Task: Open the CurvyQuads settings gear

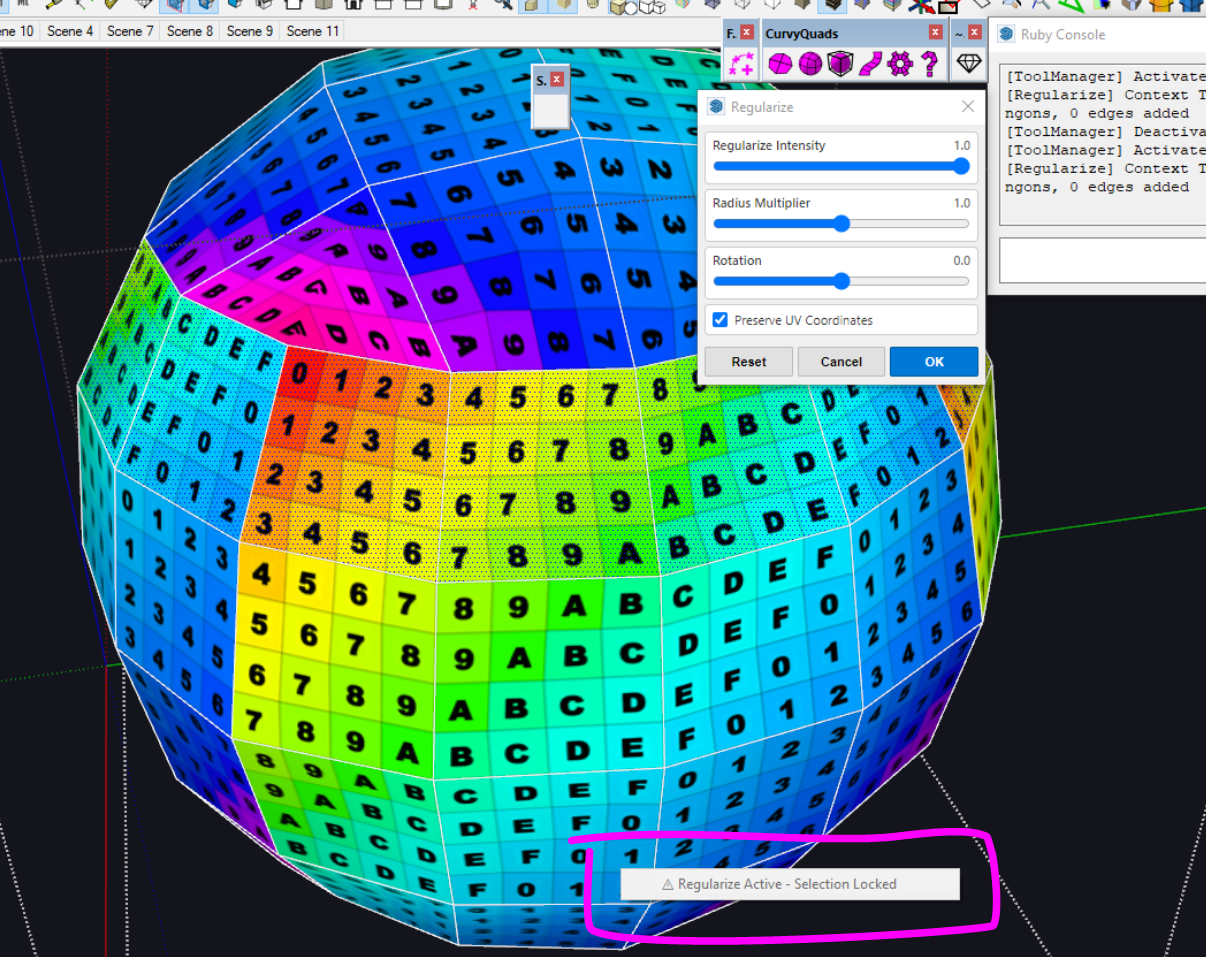Action: click(899, 63)
